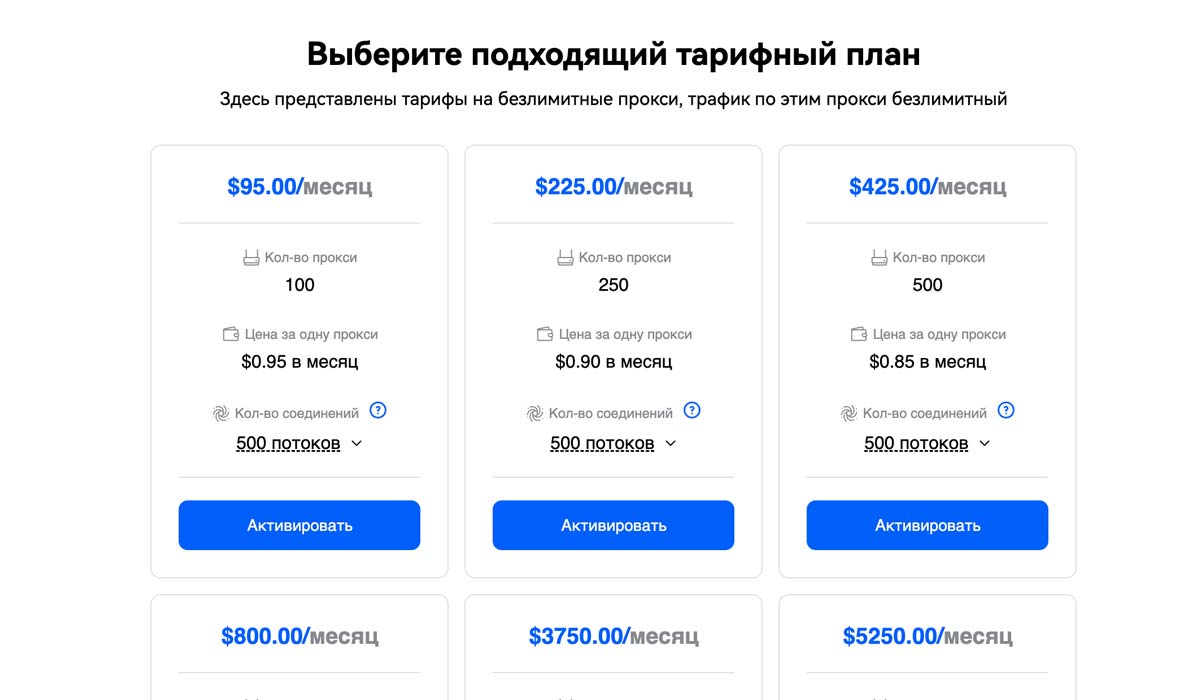This screenshot has width=1200, height=700.
Task: Open the threads dropdown in the $425.00 plan
Action: coord(927,443)
